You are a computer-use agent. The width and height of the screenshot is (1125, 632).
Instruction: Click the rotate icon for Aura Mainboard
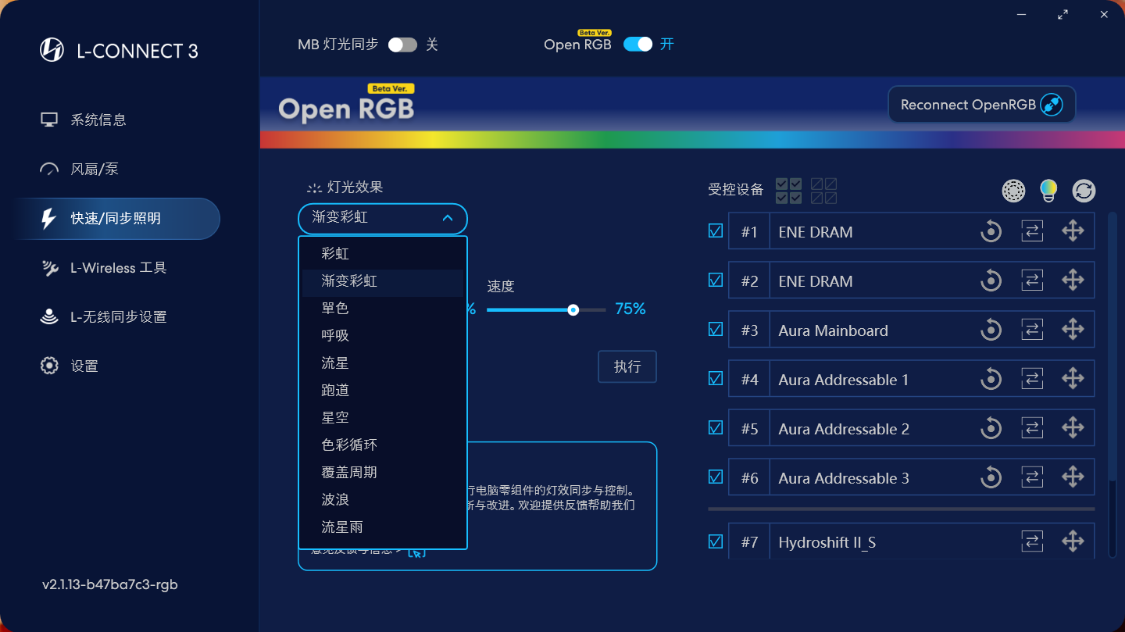click(991, 330)
